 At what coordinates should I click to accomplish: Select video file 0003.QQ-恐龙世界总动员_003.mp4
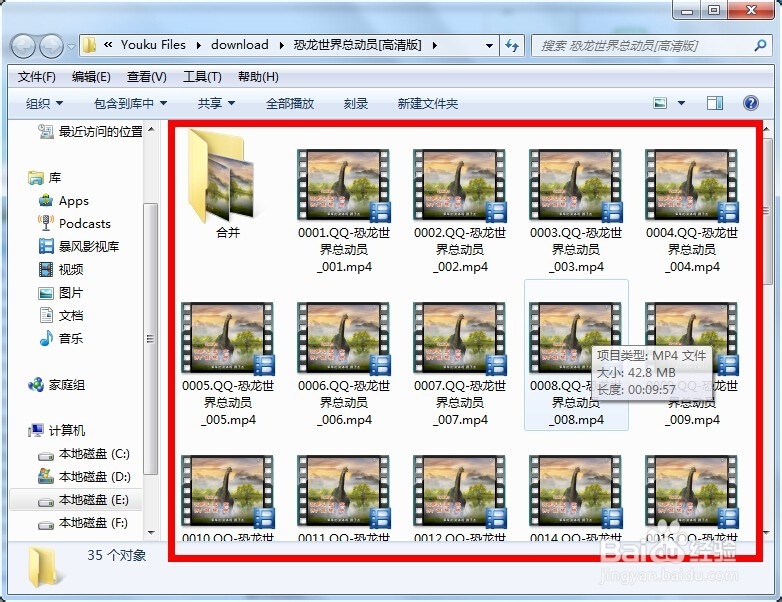pyautogui.click(x=576, y=209)
